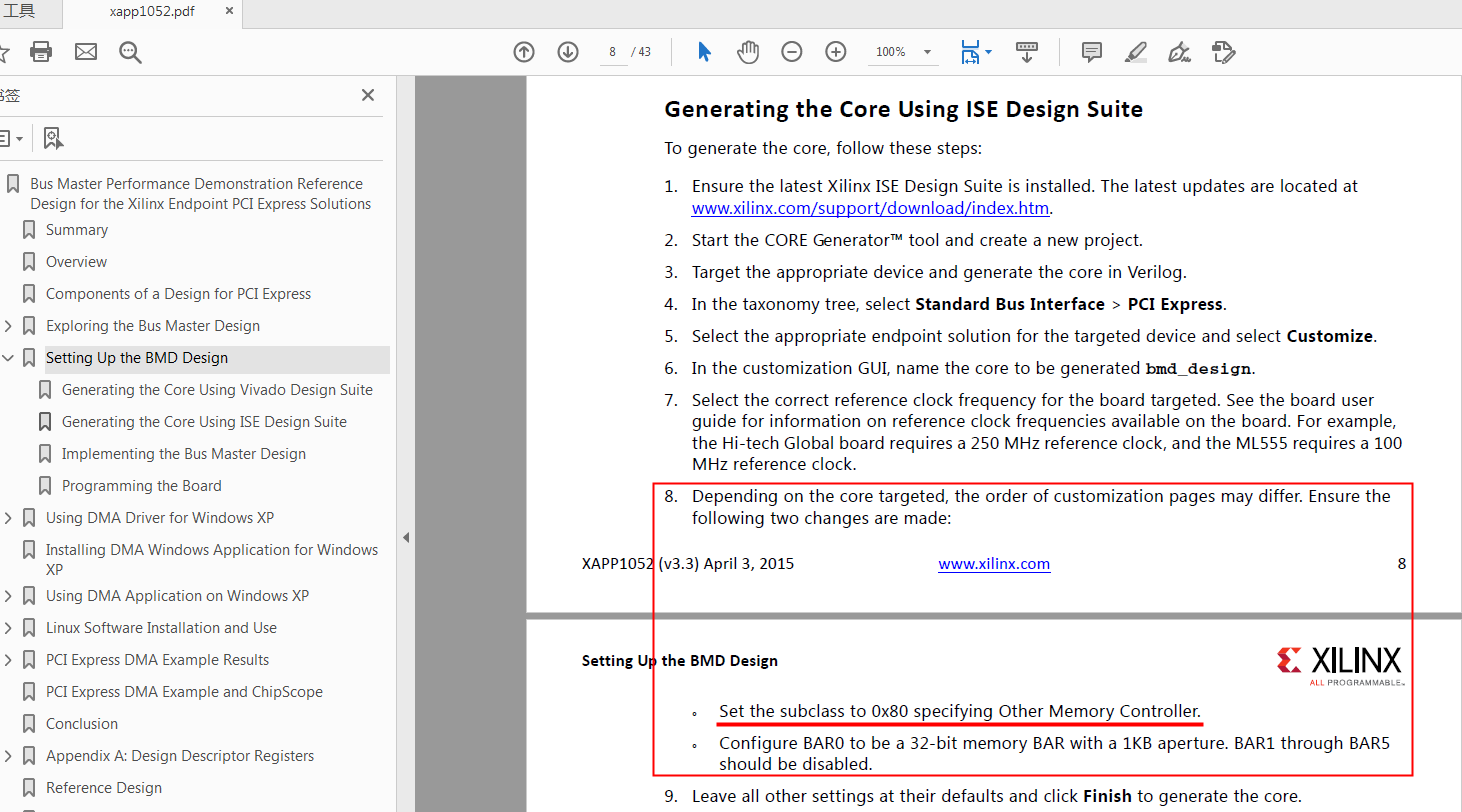Screen dimensions: 1462x812
Task: Open the bookmarks options menu dropdown
Action: point(11,138)
